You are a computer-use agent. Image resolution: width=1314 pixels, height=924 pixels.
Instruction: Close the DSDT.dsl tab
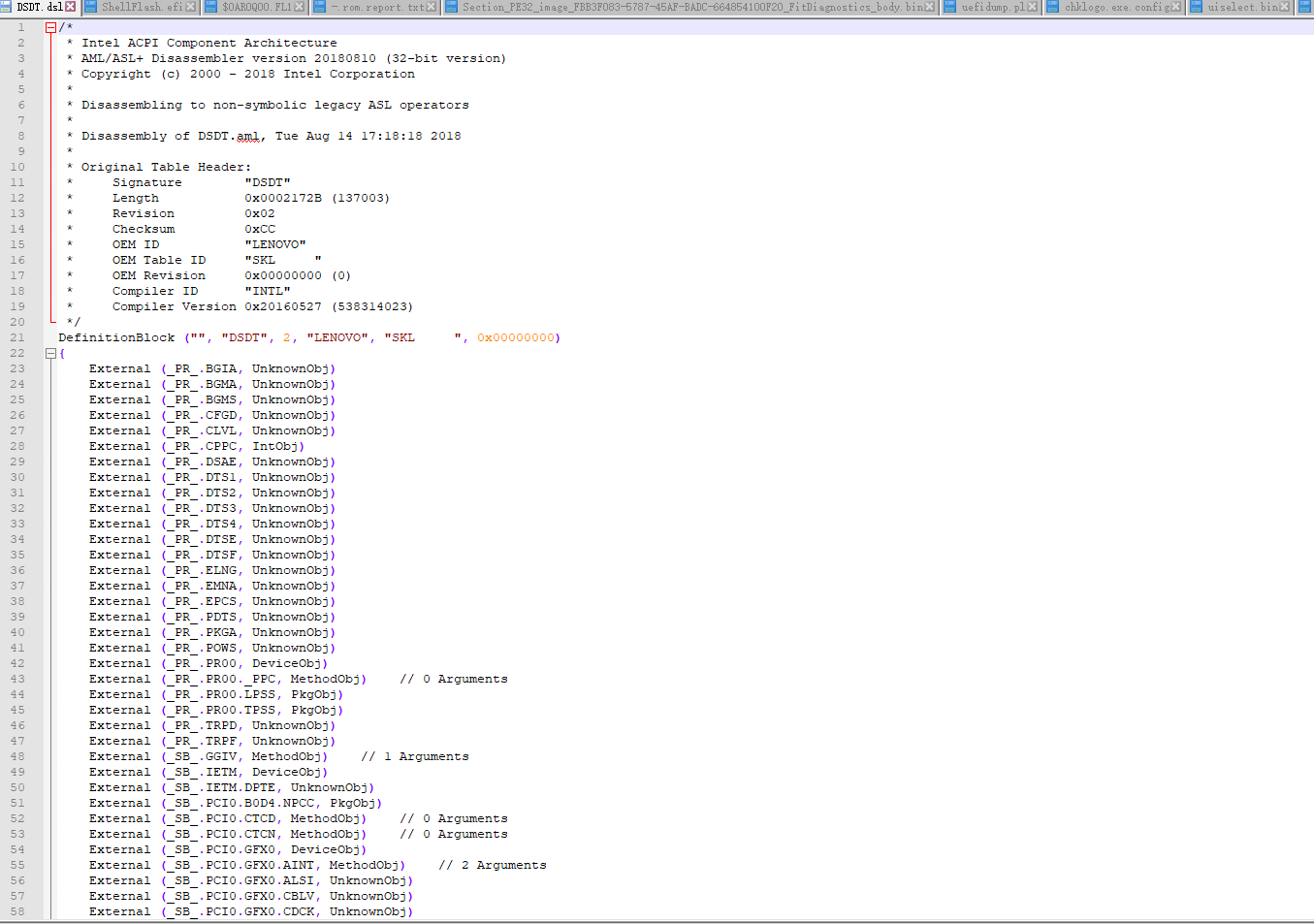coord(71,7)
